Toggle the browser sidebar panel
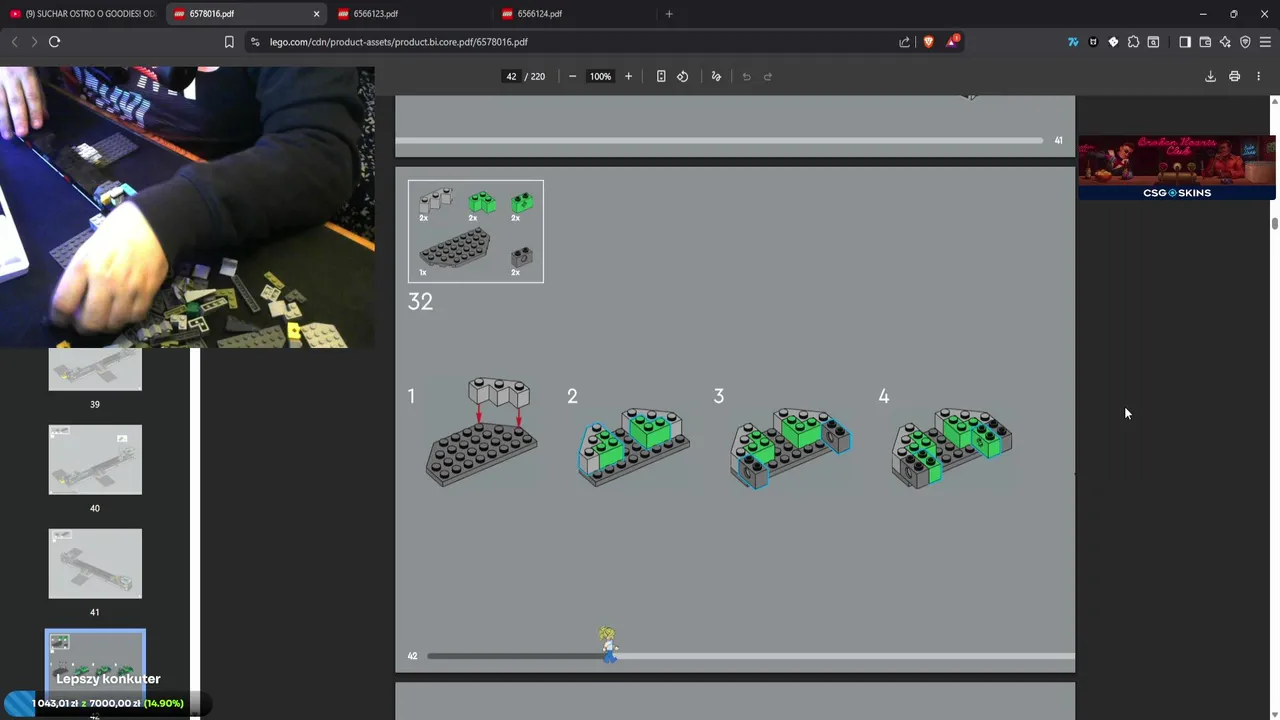Viewport: 1280px width, 720px height. [1185, 42]
